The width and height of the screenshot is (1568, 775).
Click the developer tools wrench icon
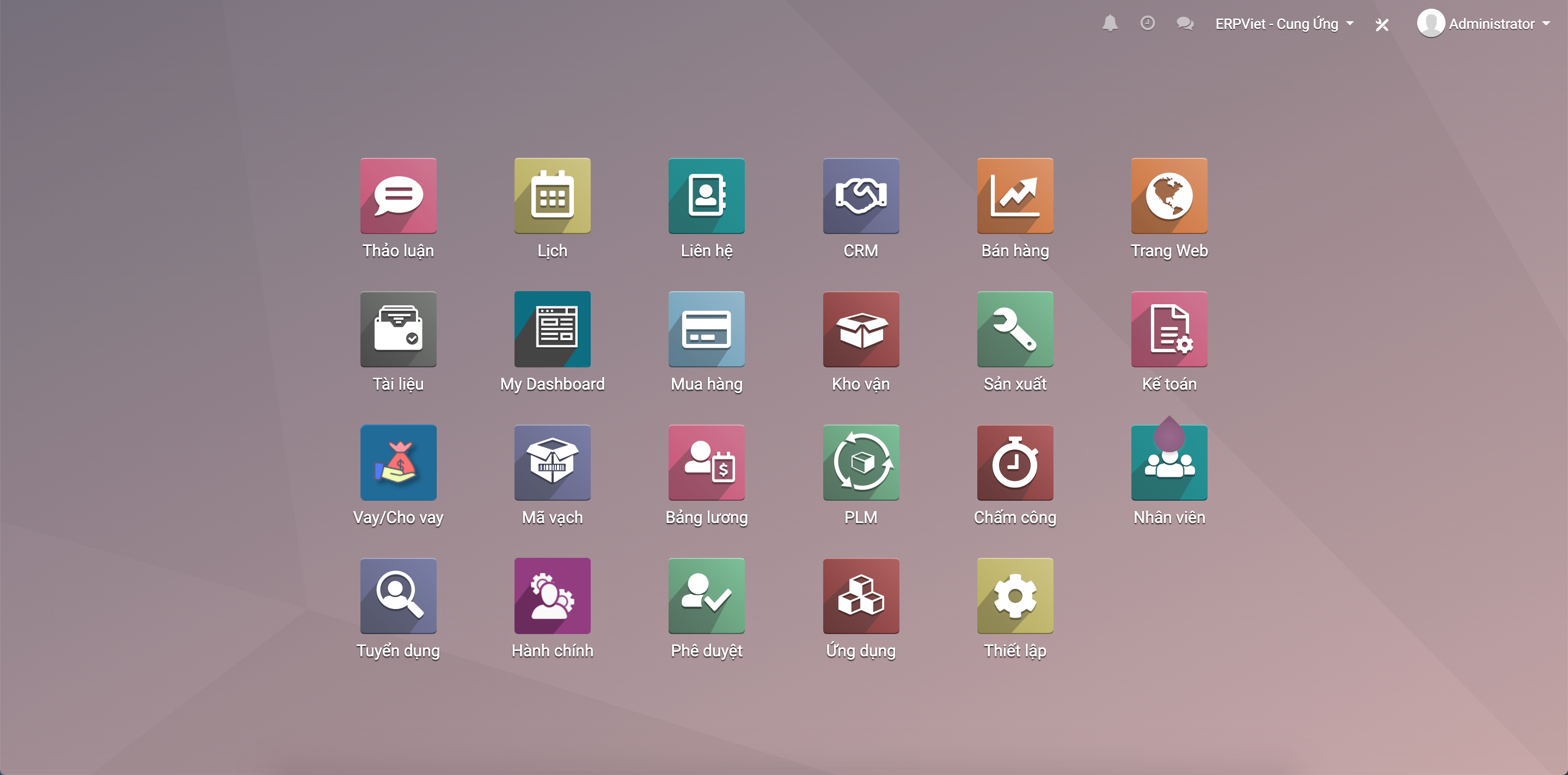[1382, 24]
